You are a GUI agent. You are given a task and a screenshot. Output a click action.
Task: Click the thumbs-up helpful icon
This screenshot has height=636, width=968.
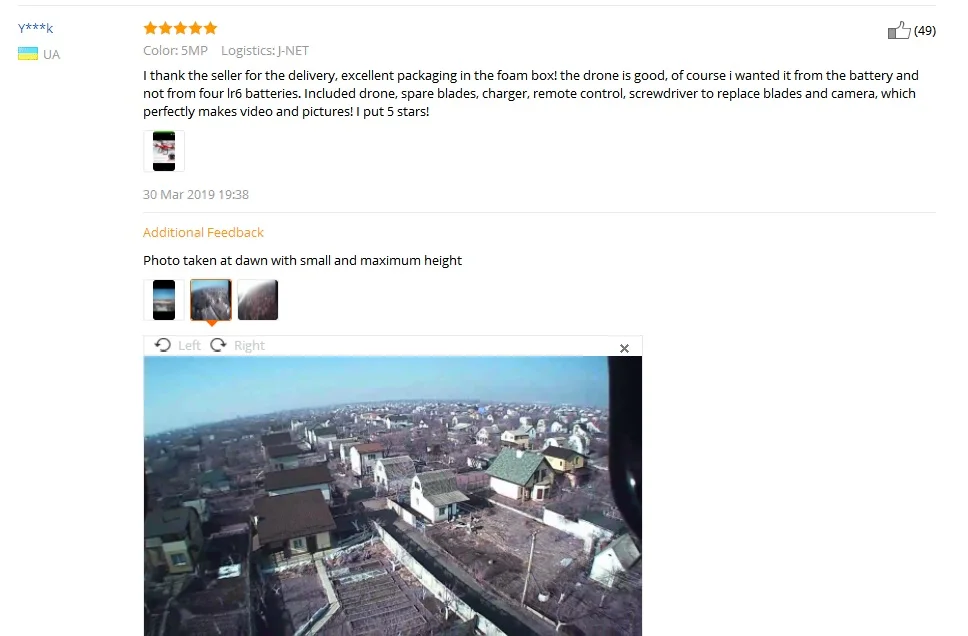click(899, 30)
